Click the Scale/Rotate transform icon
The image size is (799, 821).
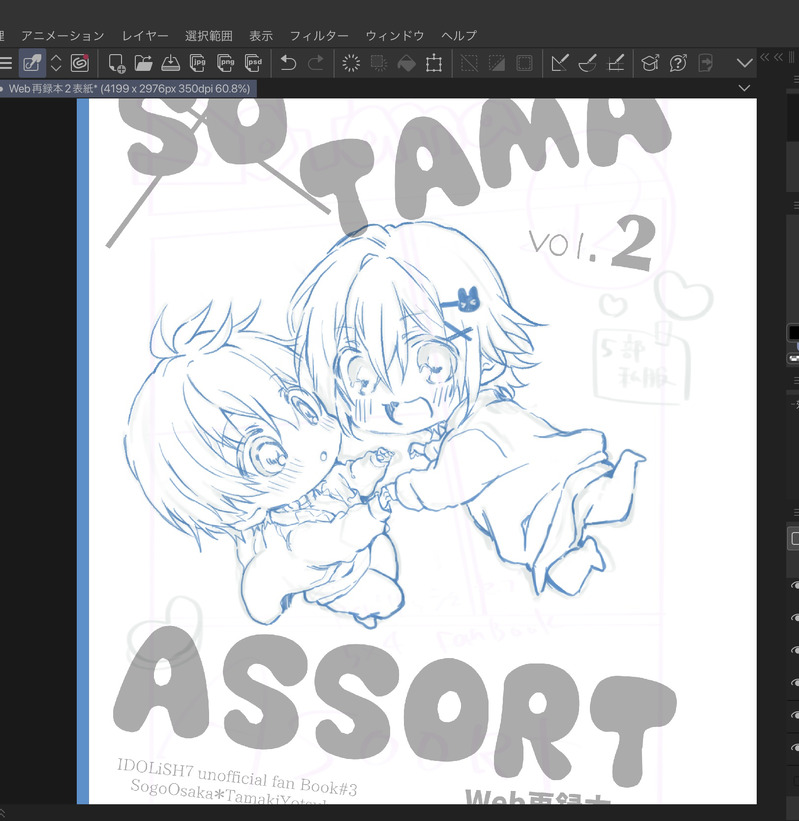tap(434, 63)
